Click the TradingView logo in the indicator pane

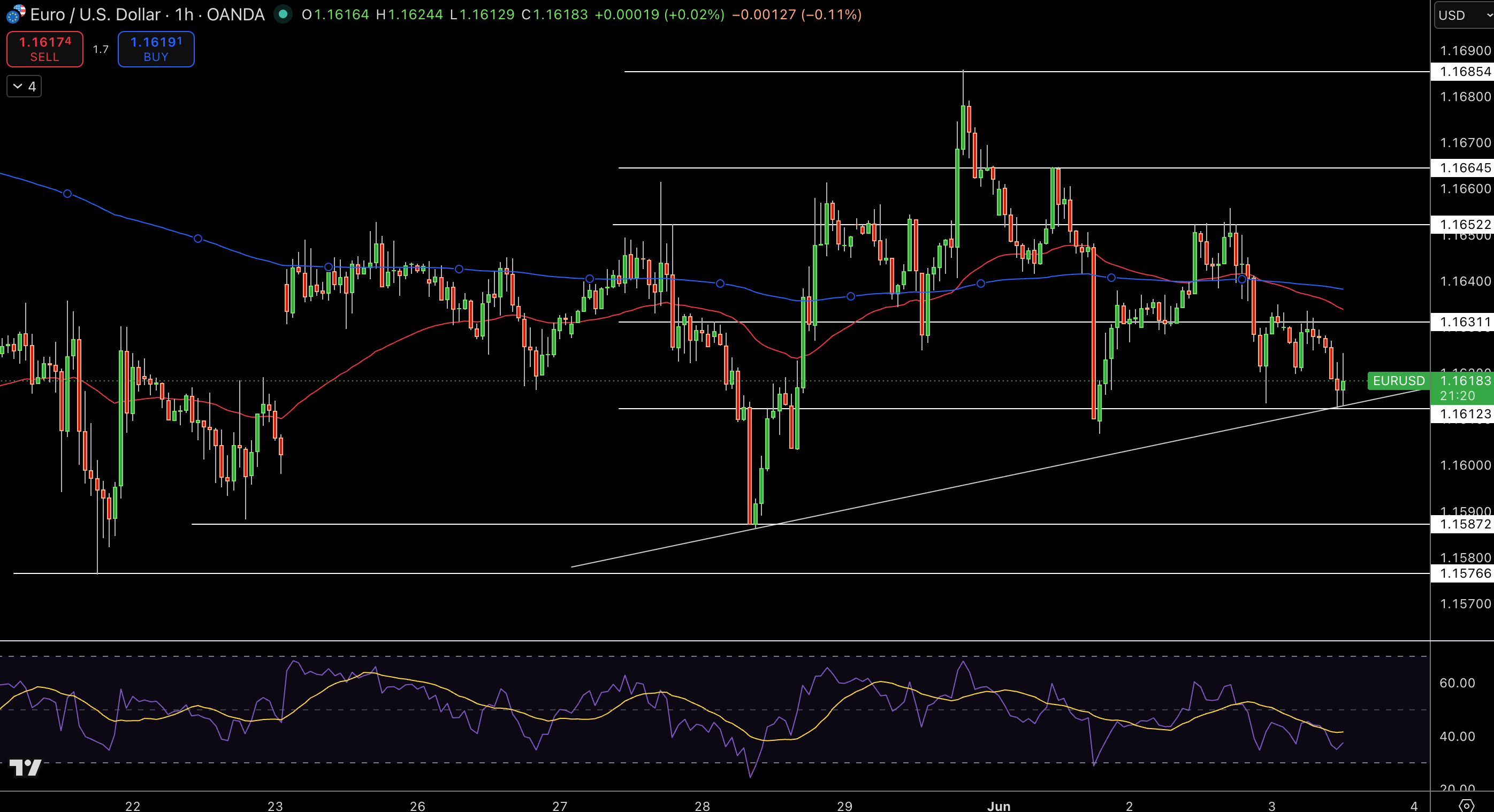click(26, 768)
